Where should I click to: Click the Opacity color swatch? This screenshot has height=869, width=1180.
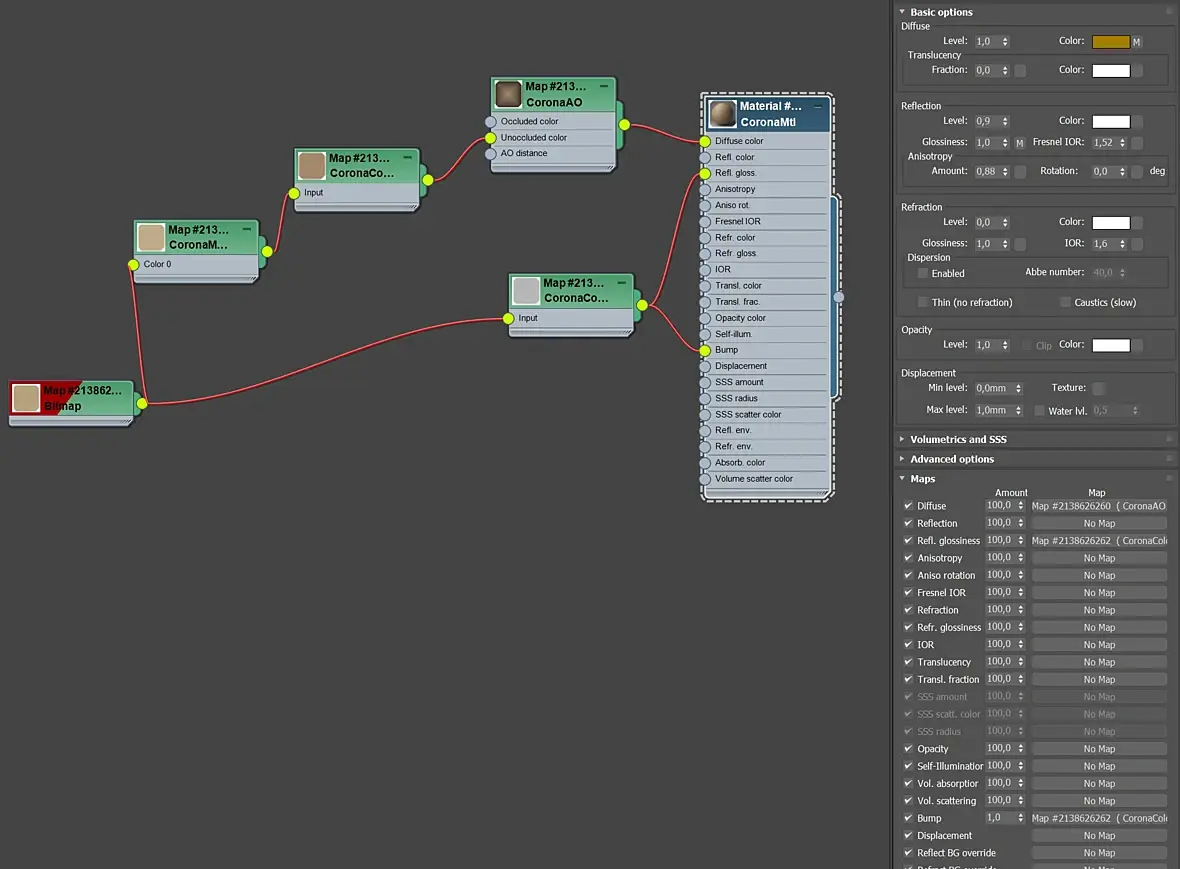point(1111,345)
